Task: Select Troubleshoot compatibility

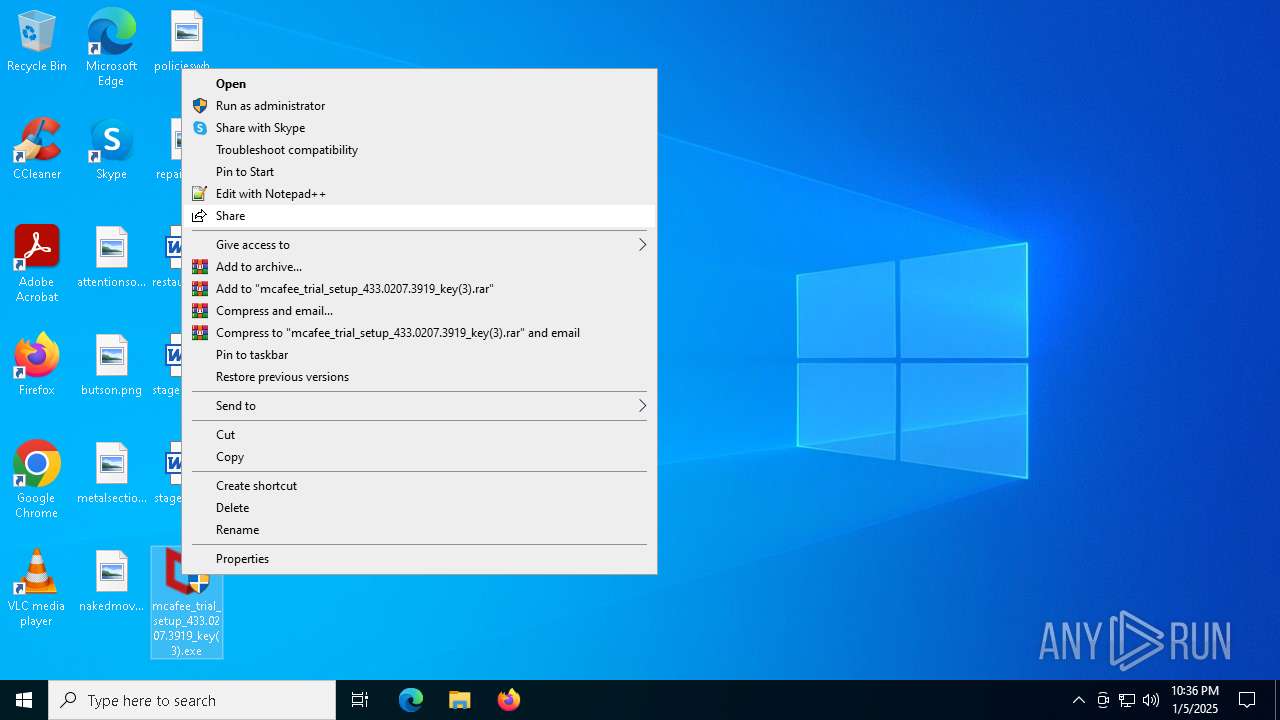Action: tap(419, 150)
